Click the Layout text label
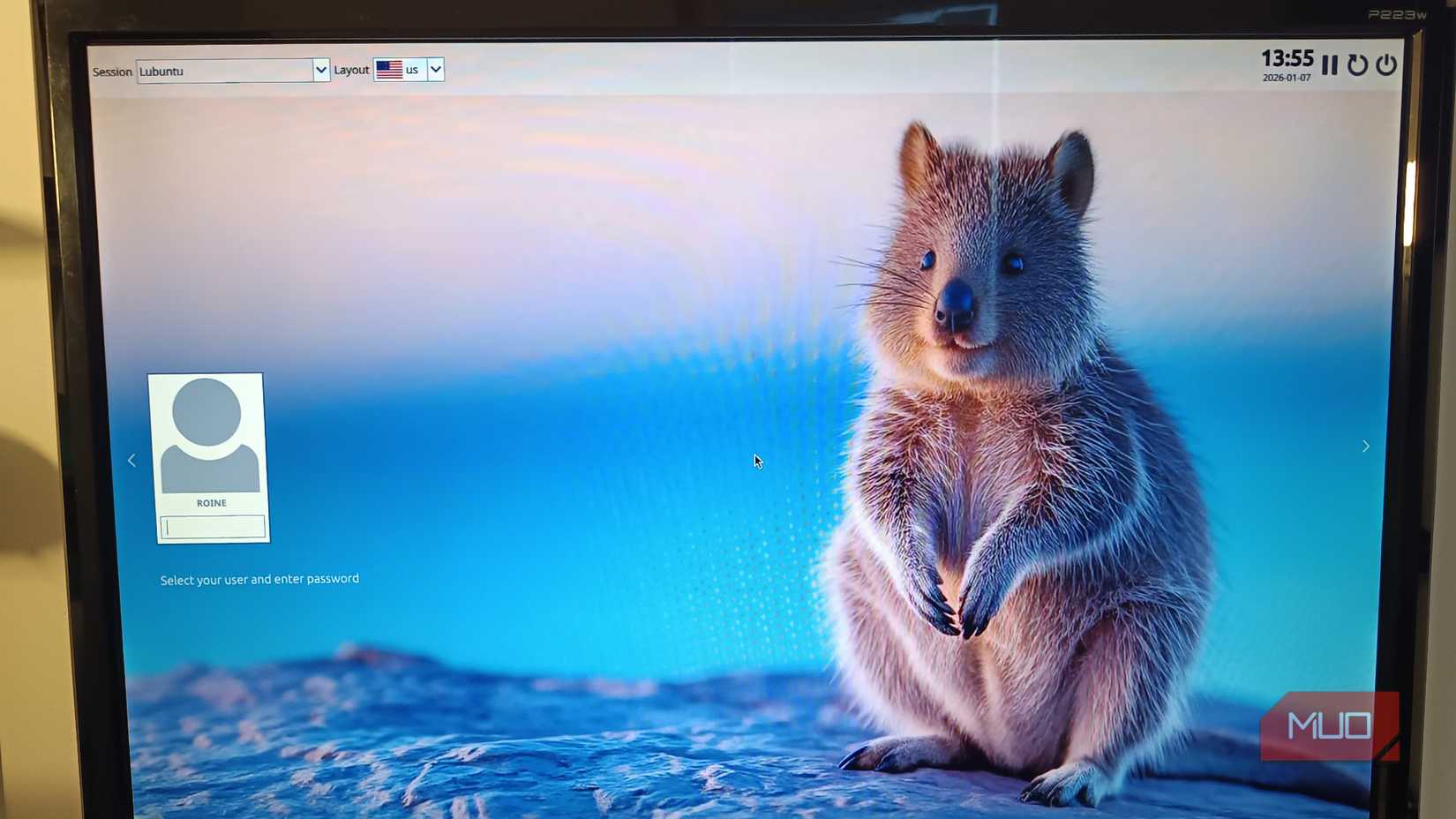This screenshot has width=1456, height=819. pyautogui.click(x=351, y=69)
